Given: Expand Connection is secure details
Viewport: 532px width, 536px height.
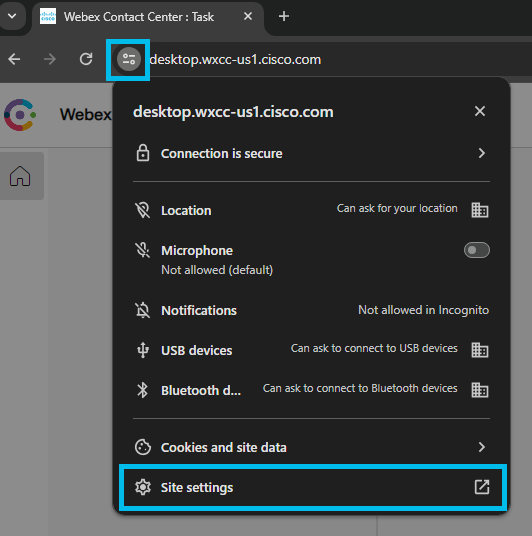Looking at the screenshot, I should point(311,153).
